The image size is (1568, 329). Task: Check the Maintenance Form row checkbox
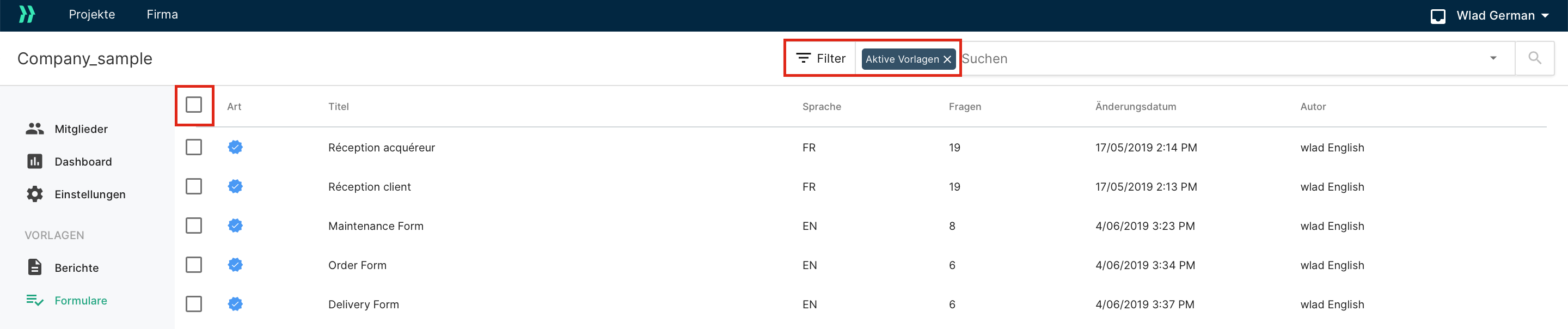tap(194, 226)
